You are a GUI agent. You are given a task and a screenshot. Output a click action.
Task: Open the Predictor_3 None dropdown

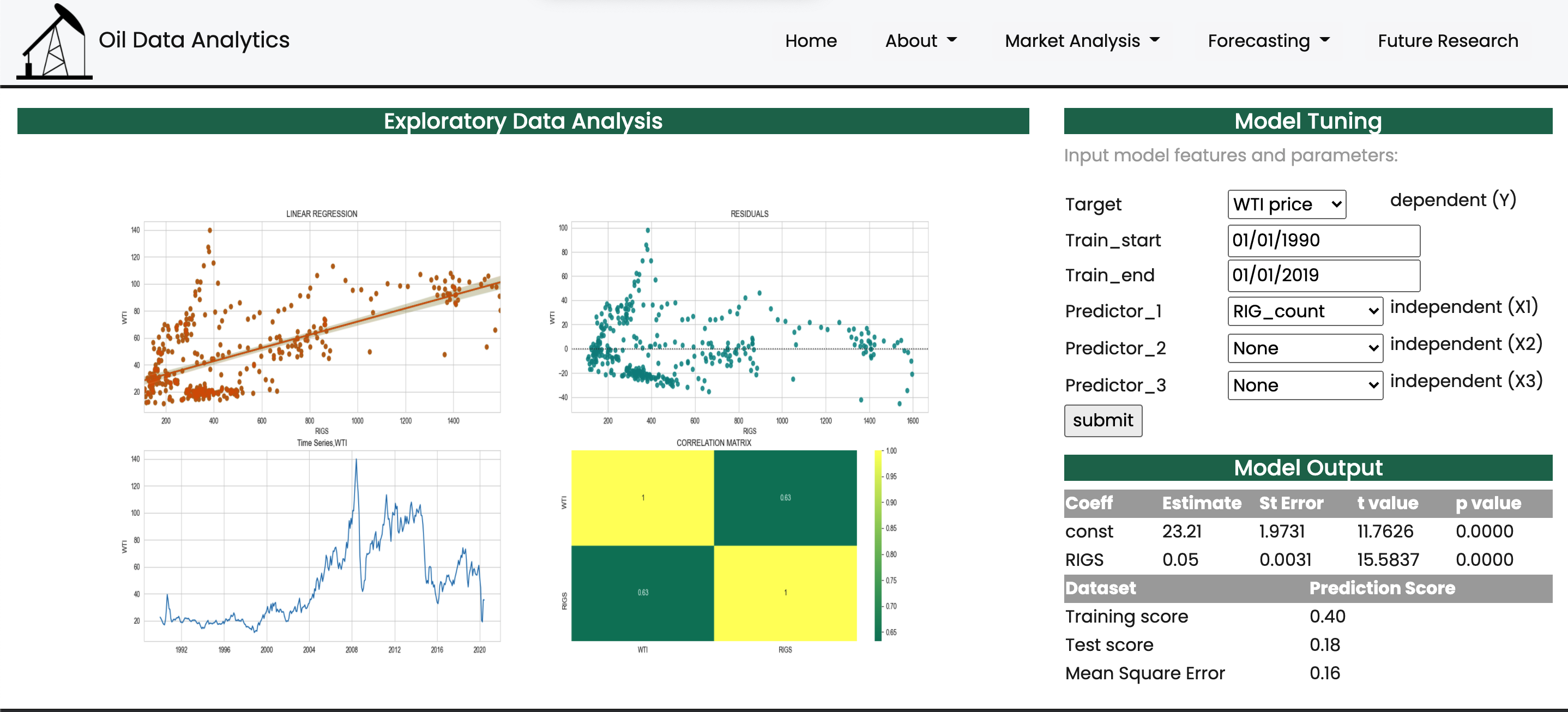(1305, 385)
